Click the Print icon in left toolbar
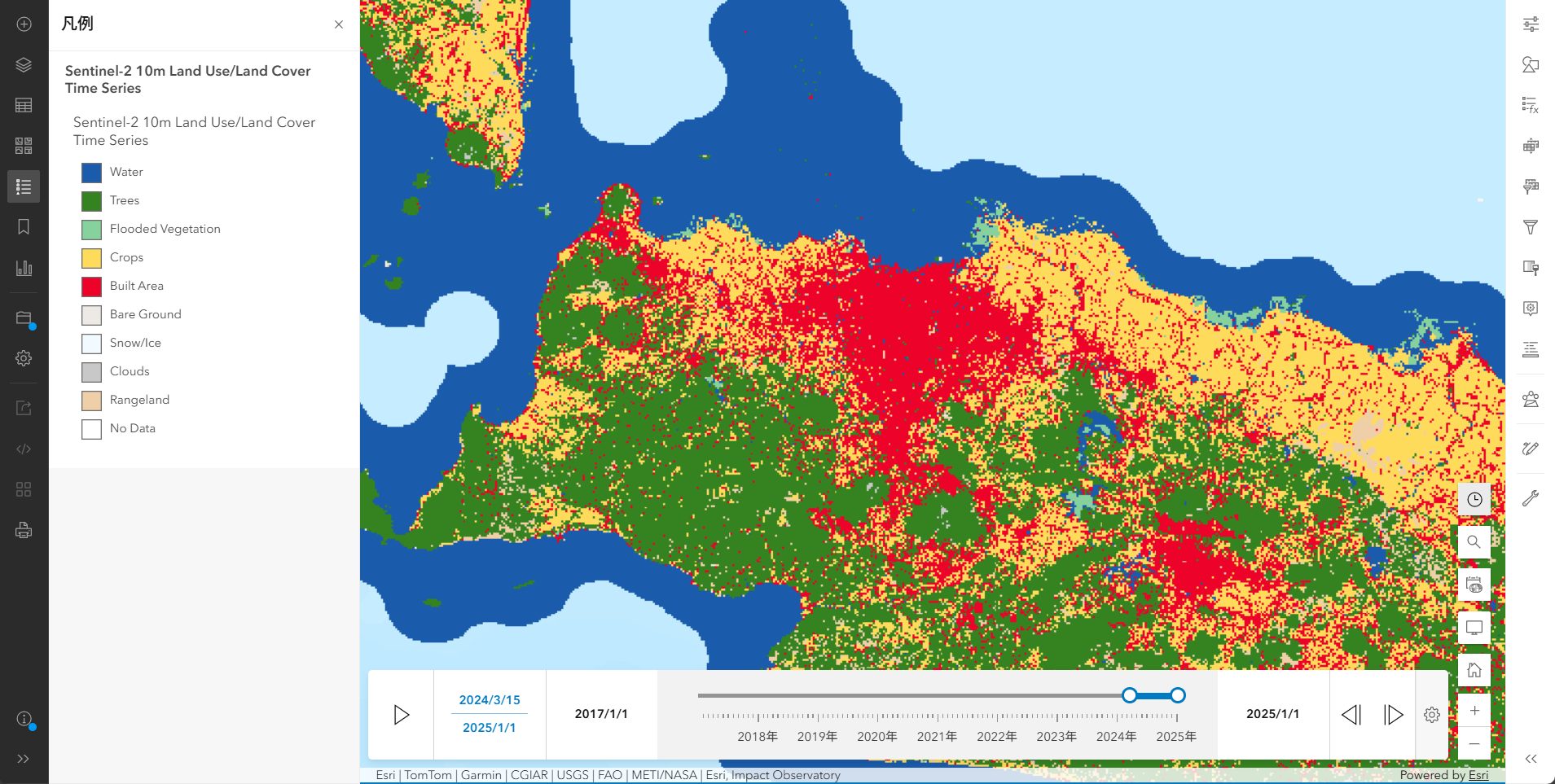Screen dimensions: 1555x784 [x=24, y=531]
